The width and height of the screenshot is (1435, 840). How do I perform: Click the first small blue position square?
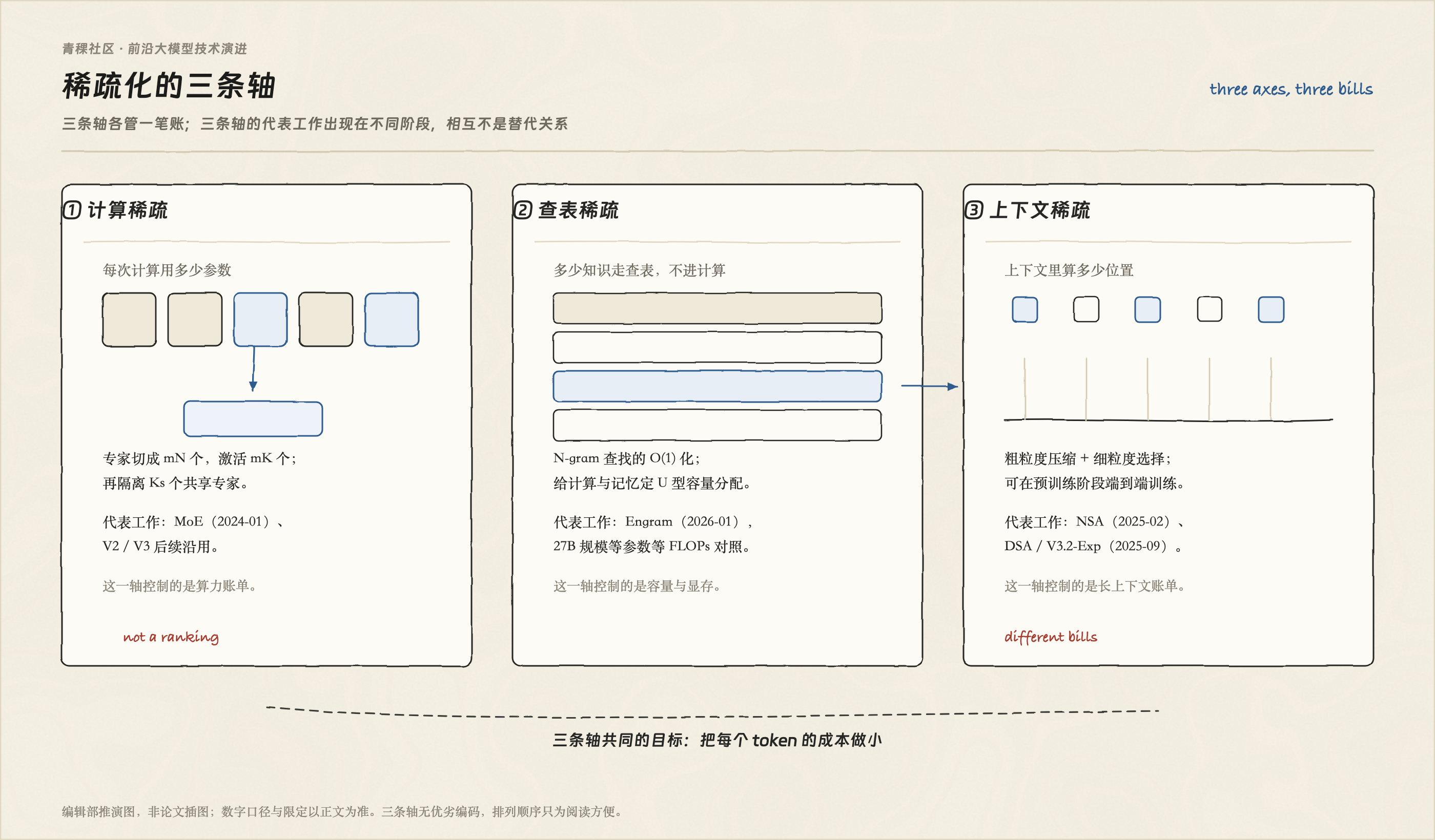click(x=1024, y=309)
